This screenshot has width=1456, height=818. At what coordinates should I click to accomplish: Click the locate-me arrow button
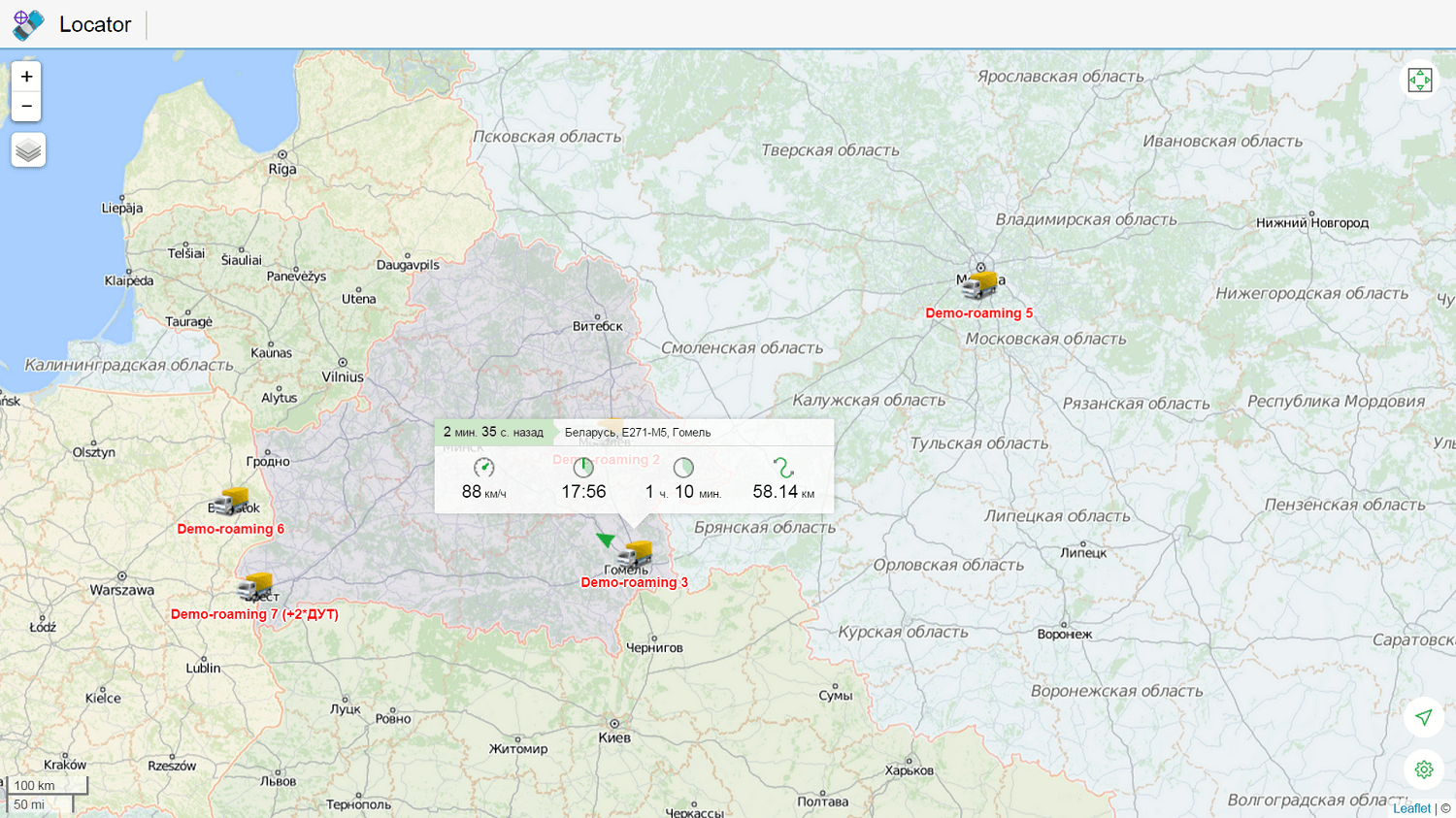click(1423, 717)
